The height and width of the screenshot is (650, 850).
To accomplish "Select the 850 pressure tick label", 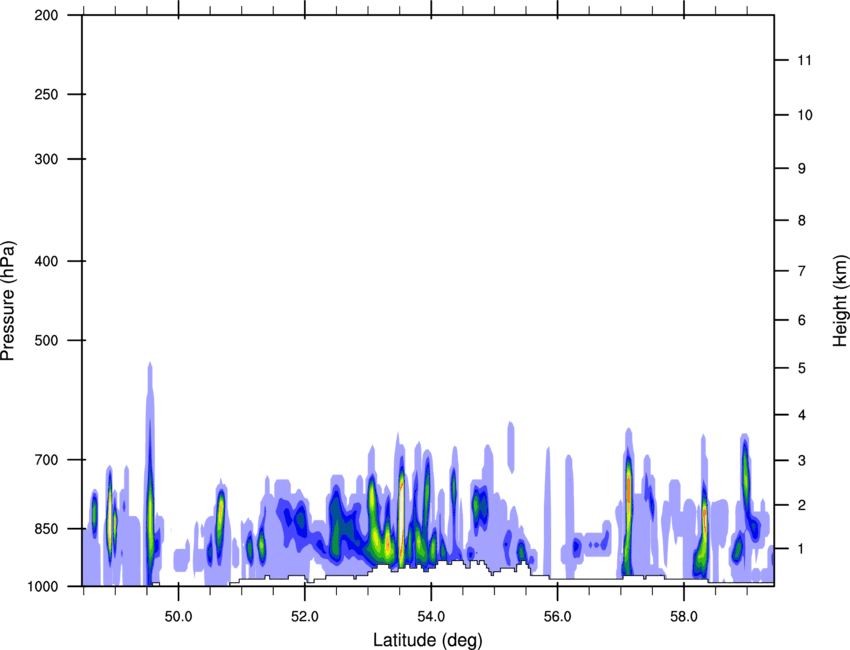I will 46,529.
